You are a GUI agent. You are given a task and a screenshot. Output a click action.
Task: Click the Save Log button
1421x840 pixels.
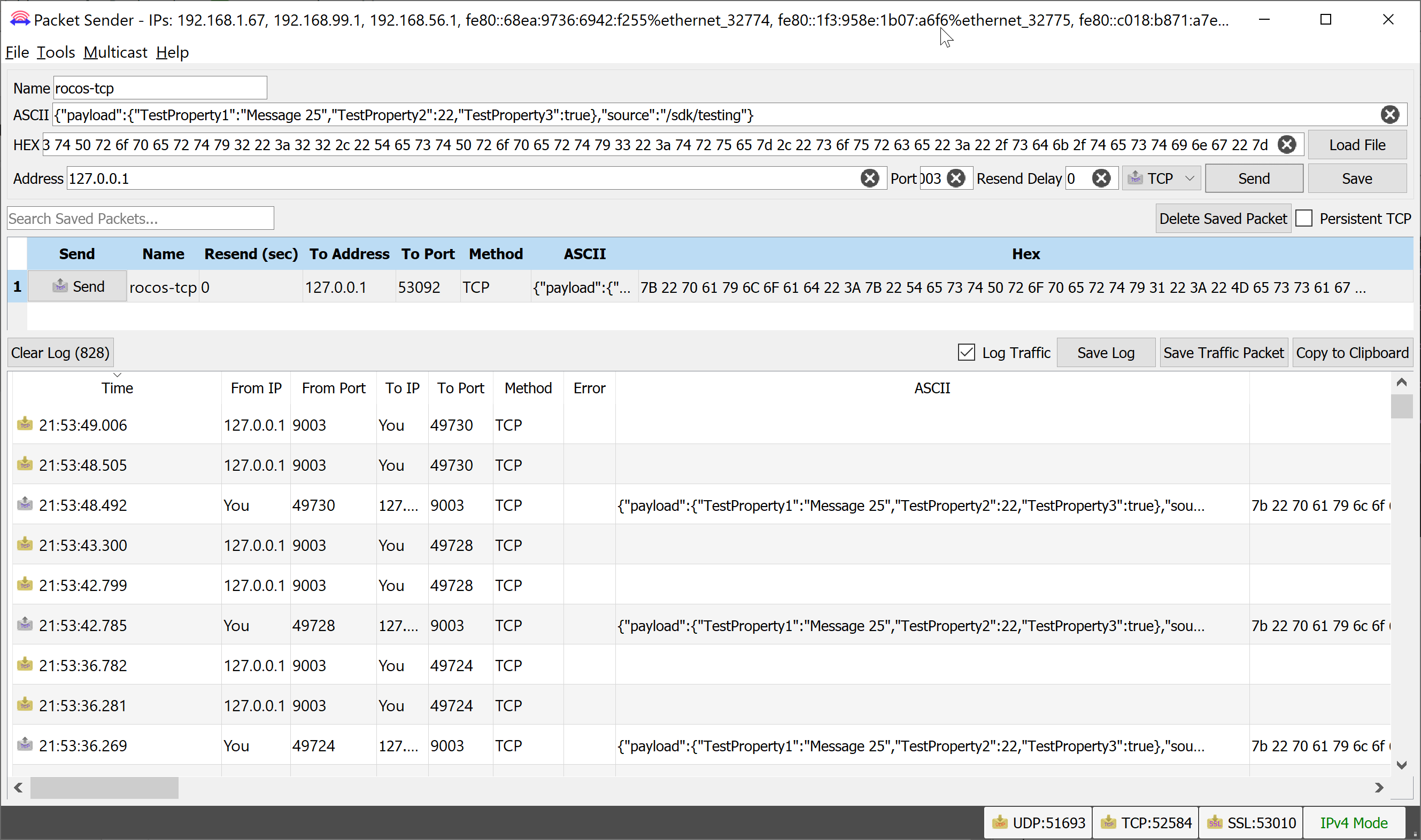click(x=1106, y=353)
